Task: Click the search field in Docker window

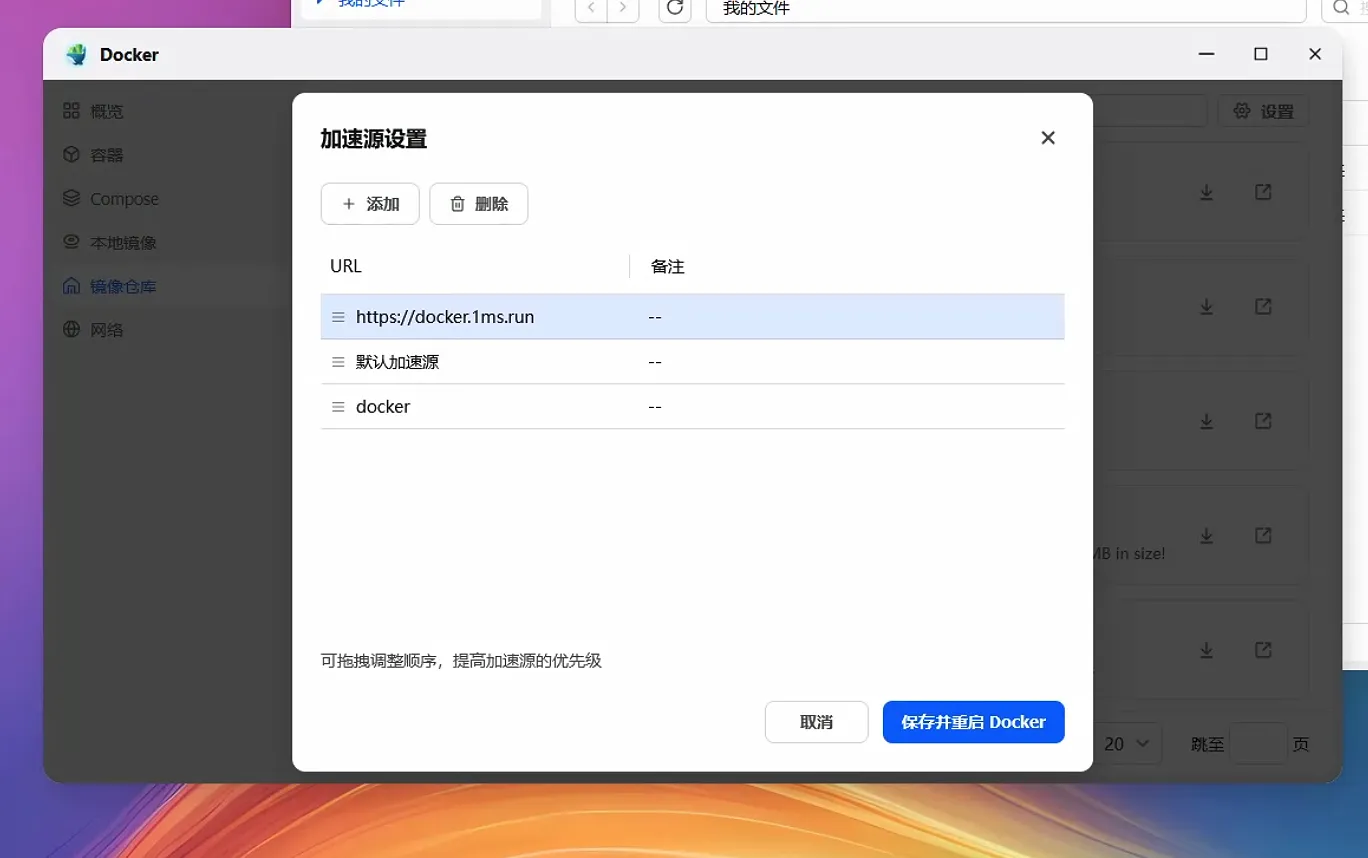Action: point(1150,111)
